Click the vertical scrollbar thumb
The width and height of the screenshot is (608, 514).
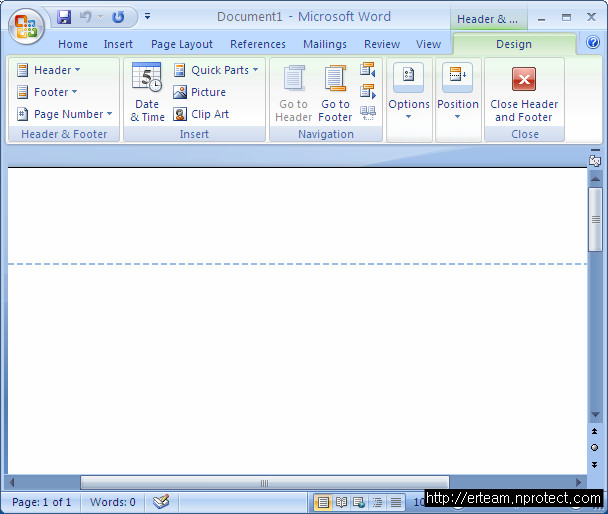click(595, 219)
